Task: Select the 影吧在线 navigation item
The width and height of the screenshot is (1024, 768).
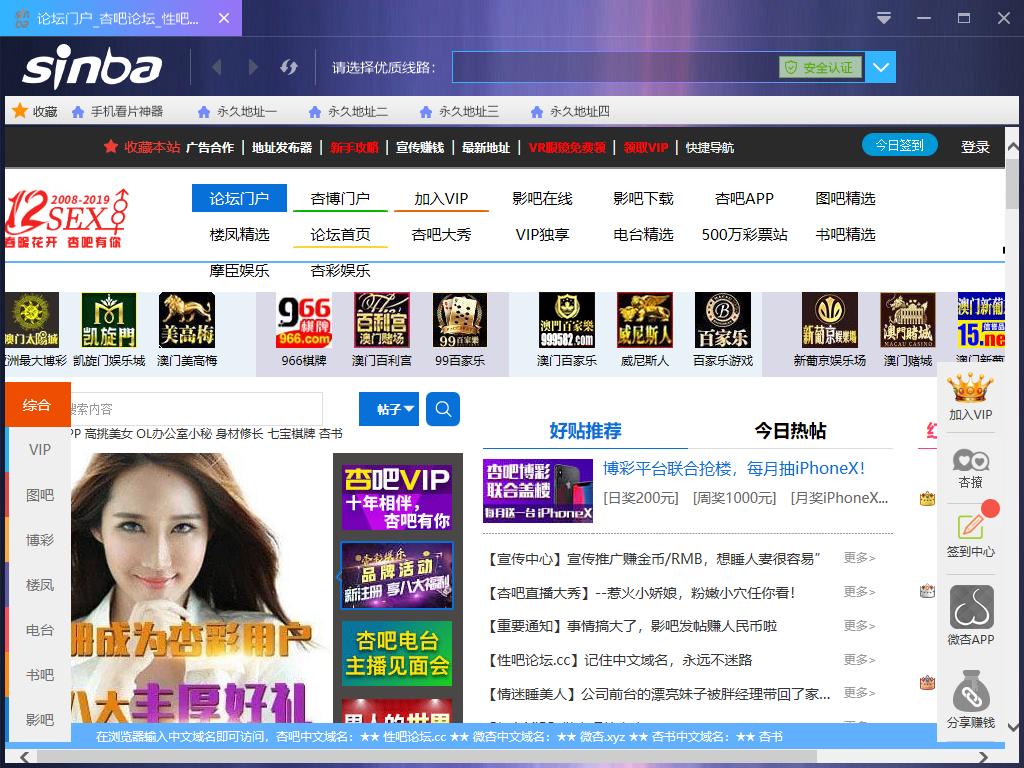Action: 542,199
